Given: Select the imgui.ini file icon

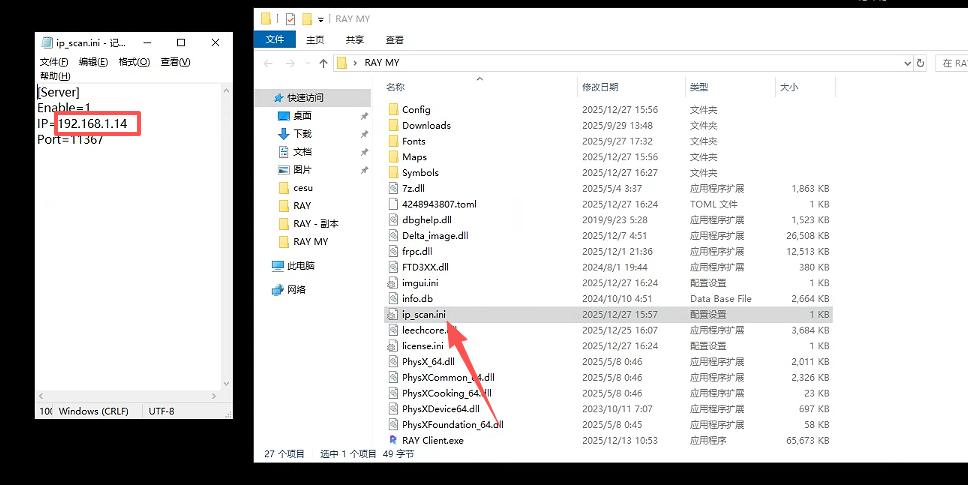Looking at the screenshot, I should tap(393, 283).
